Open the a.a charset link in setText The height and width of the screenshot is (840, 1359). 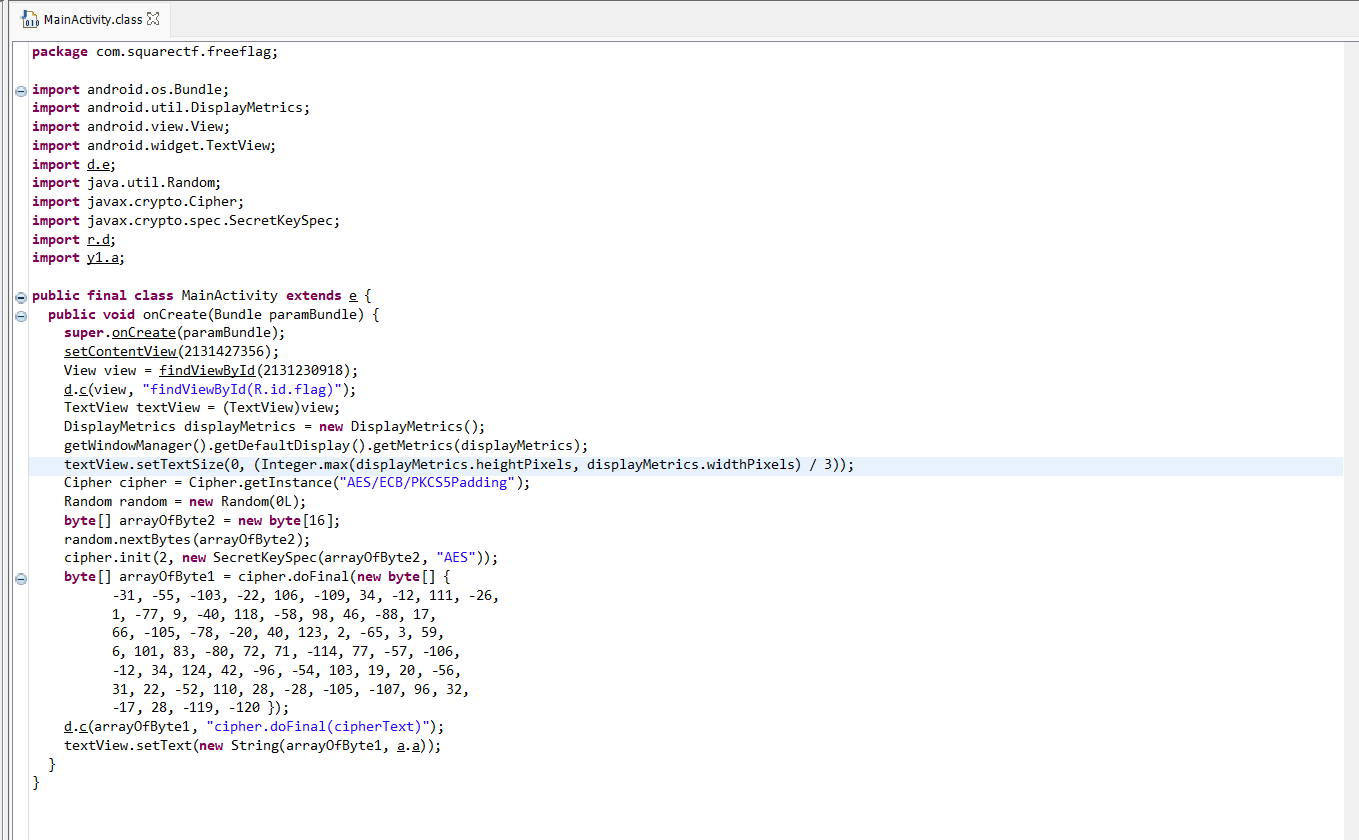pyautogui.click(x=410, y=746)
